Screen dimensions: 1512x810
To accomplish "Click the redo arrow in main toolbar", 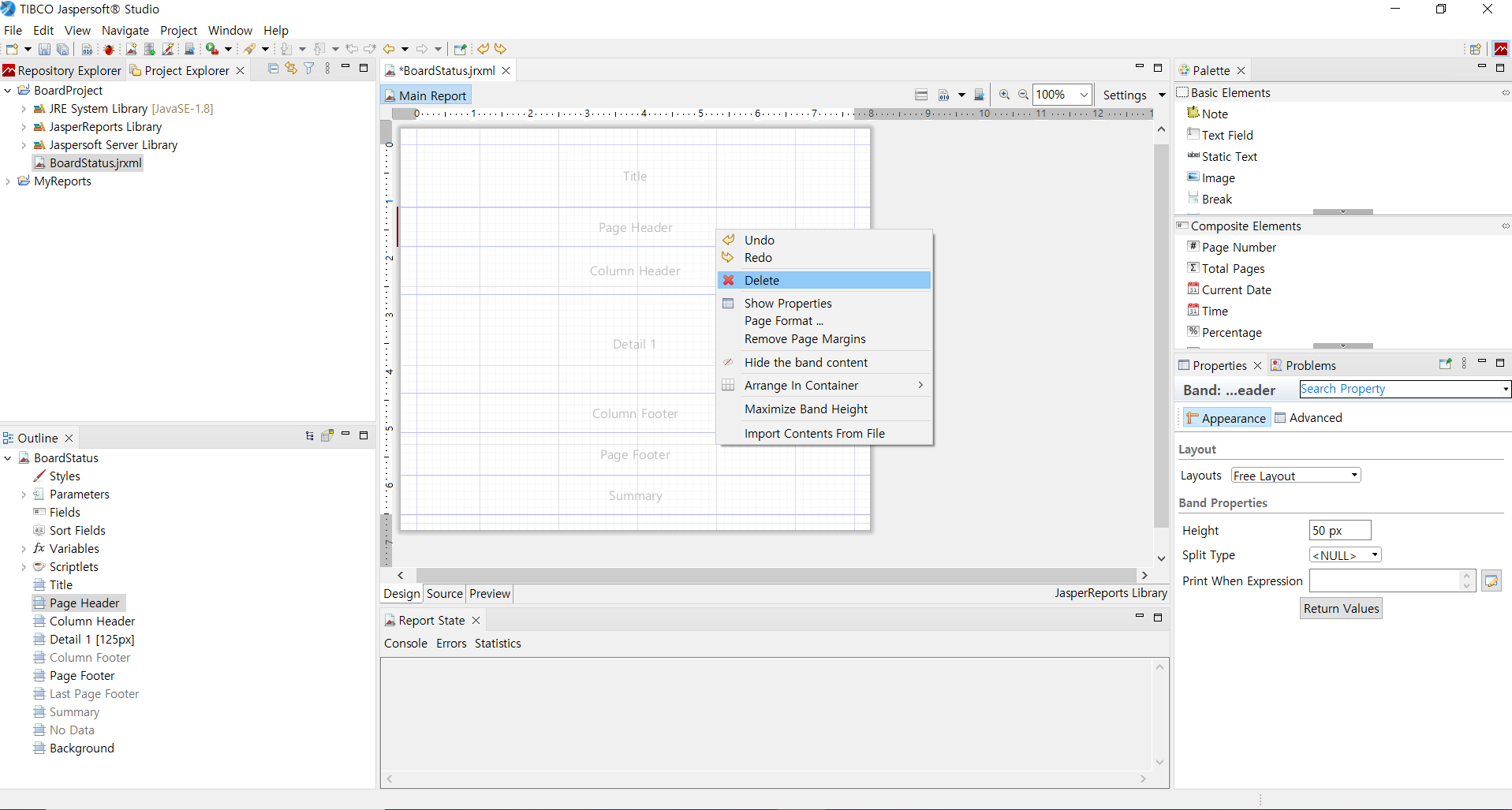I will [501, 49].
